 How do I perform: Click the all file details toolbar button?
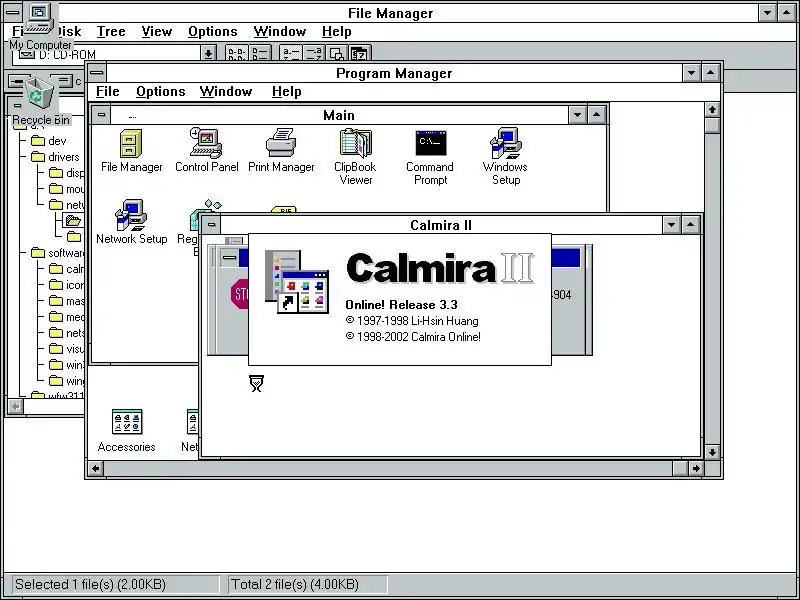tap(260, 54)
